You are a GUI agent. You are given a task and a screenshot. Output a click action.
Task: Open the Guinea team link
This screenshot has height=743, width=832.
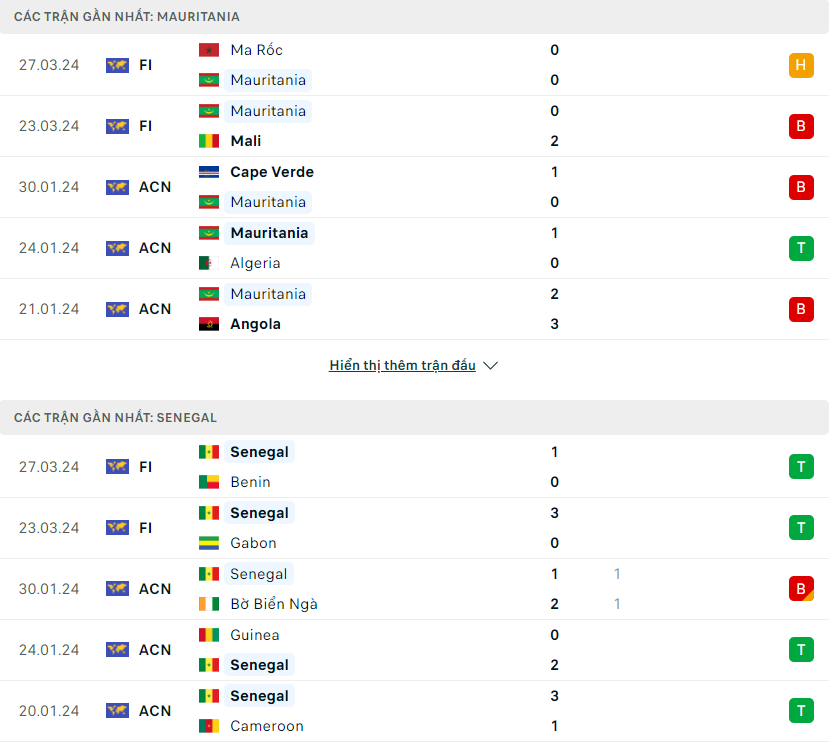[255, 635]
